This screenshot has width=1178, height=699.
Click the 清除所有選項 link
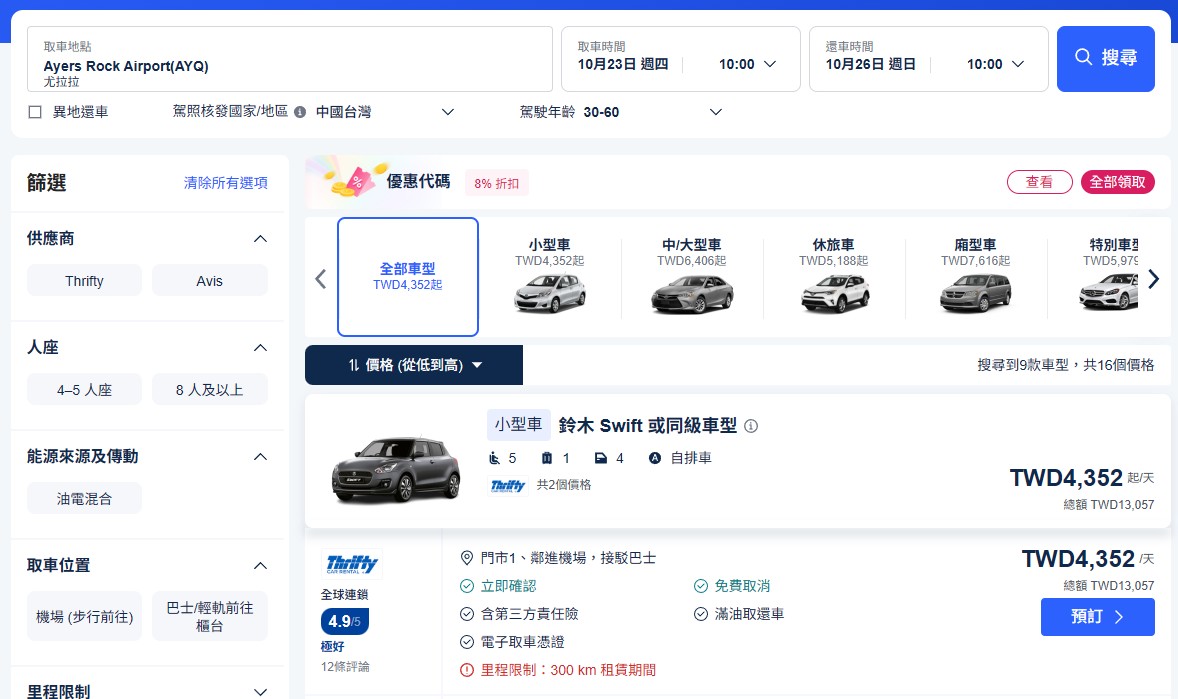pyautogui.click(x=225, y=183)
